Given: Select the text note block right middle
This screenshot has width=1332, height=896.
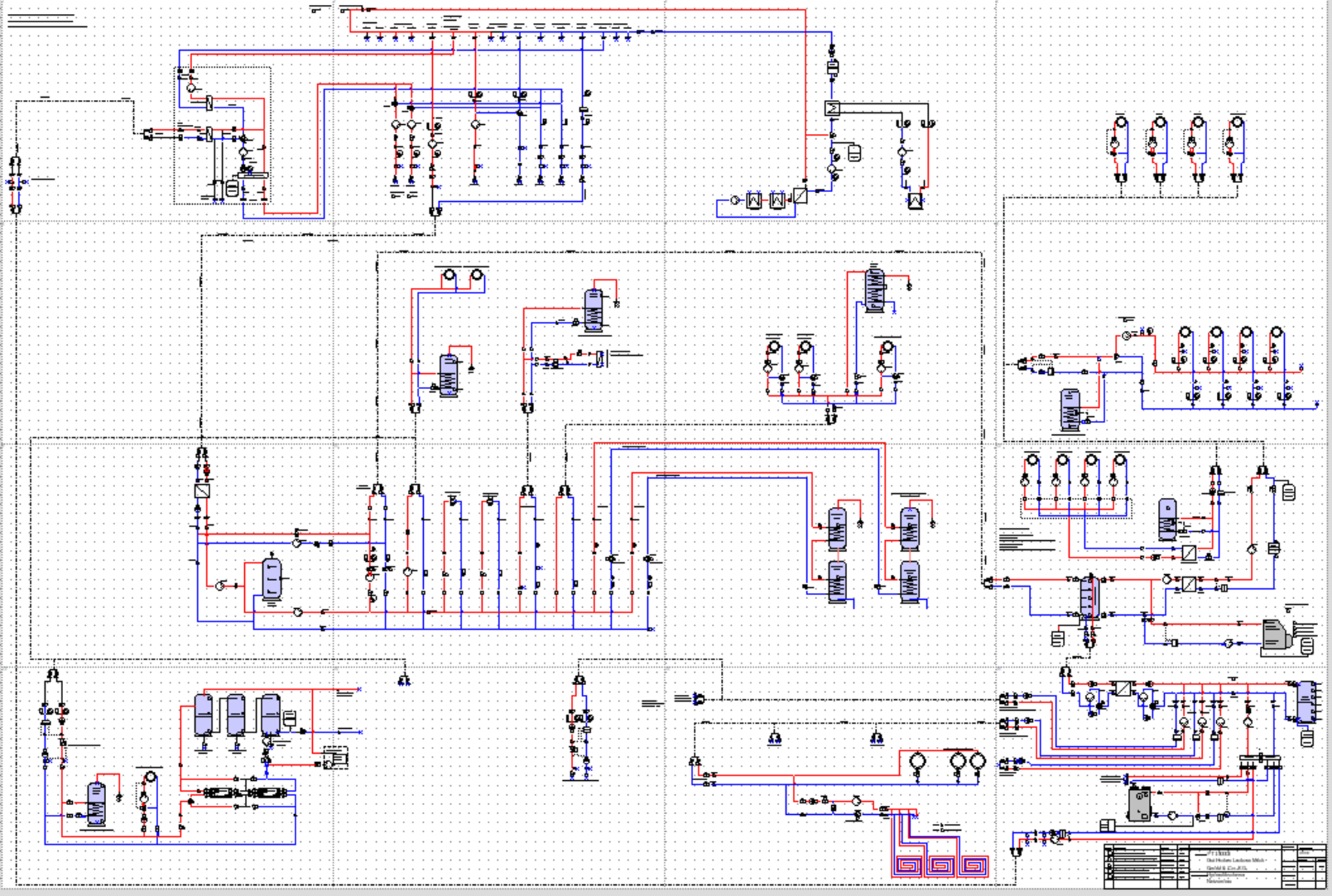Looking at the screenshot, I should tap(1021, 540).
